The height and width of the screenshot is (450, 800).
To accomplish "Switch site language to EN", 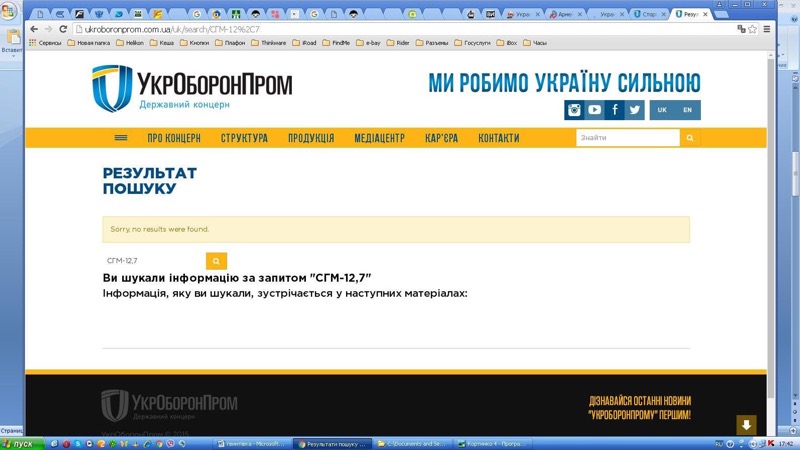I will pyautogui.click(x=687, y=110).
